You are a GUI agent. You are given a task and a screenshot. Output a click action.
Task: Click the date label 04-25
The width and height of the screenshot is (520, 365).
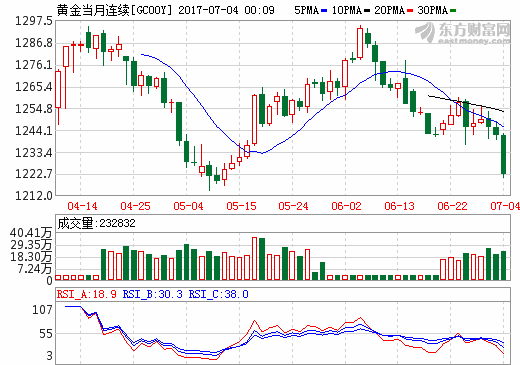click(x=135, y=206)
